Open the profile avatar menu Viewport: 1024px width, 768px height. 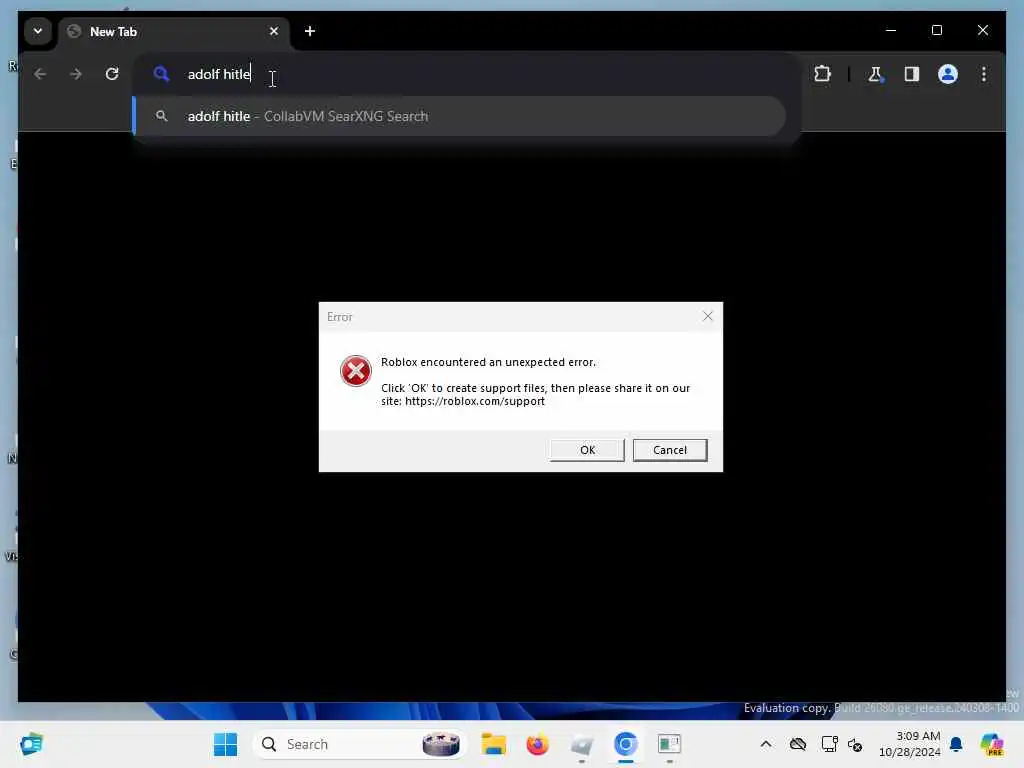(x=948, y=74)
